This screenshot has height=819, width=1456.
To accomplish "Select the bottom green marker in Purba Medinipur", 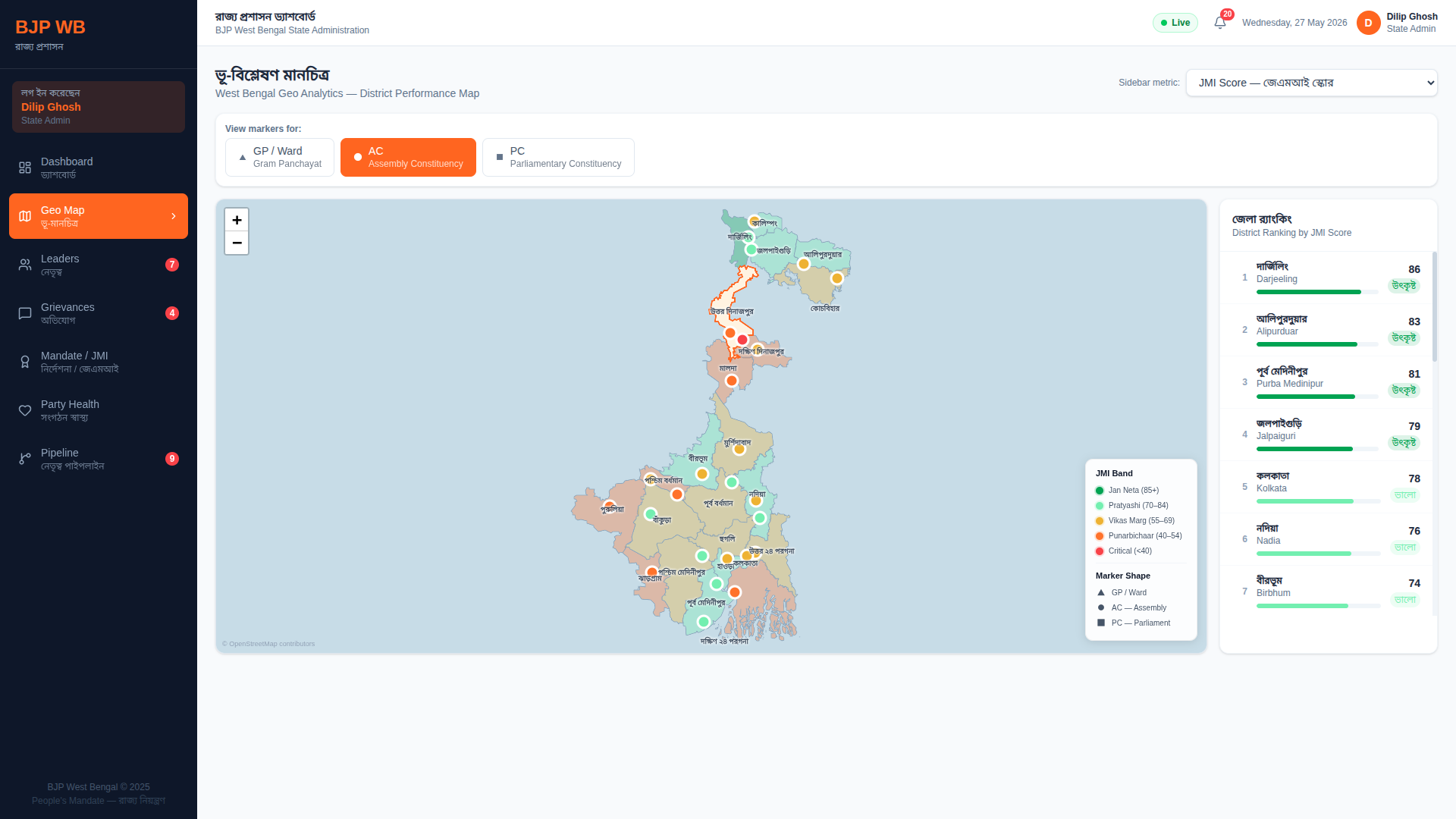I will 703,622.
